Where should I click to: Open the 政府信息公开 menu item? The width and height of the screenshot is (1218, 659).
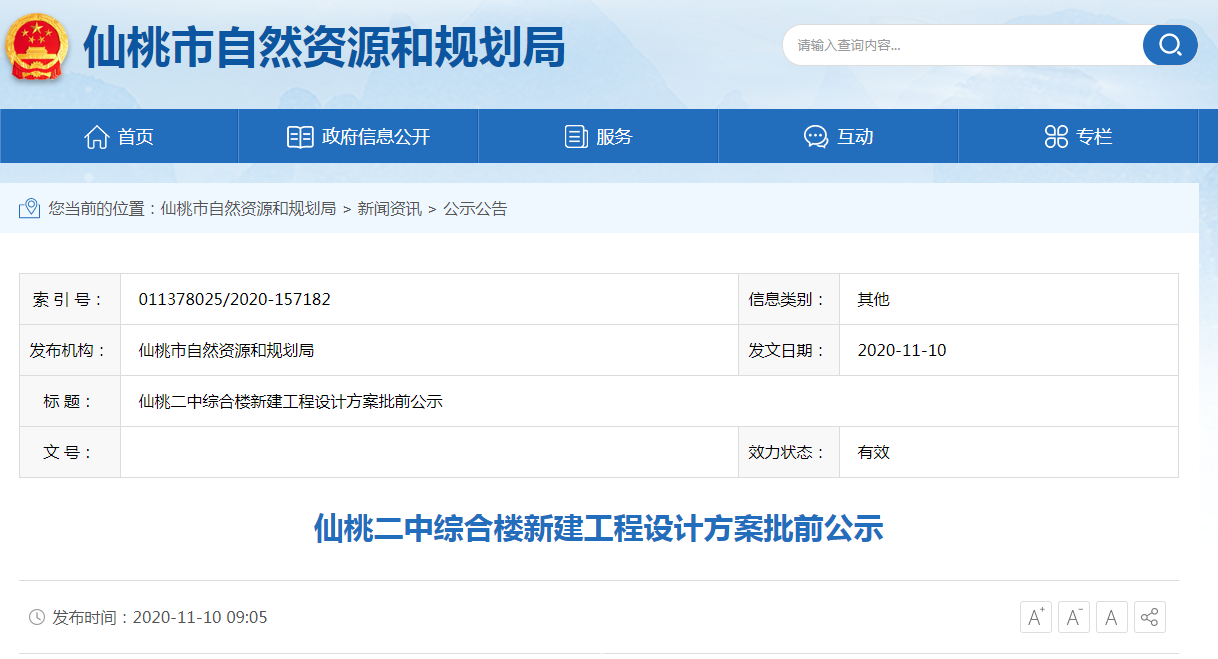(358, 136)
